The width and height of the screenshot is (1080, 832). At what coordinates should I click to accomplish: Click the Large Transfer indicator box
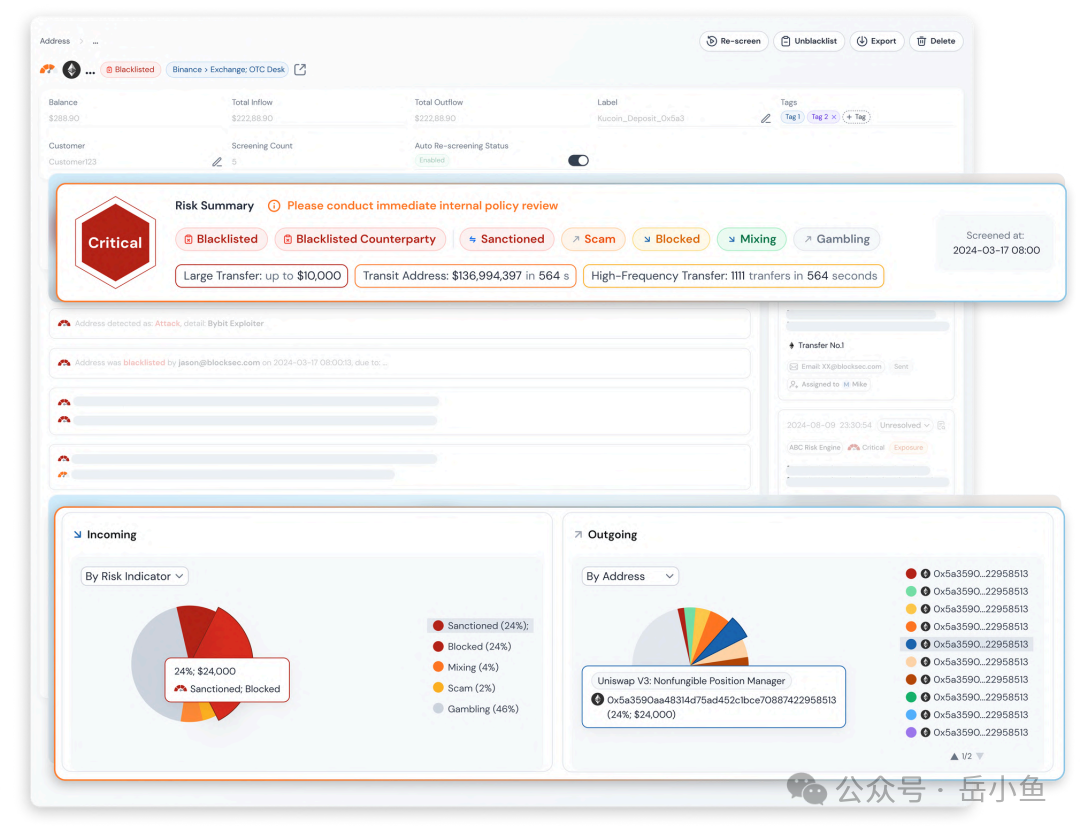[x=262, y=275]
